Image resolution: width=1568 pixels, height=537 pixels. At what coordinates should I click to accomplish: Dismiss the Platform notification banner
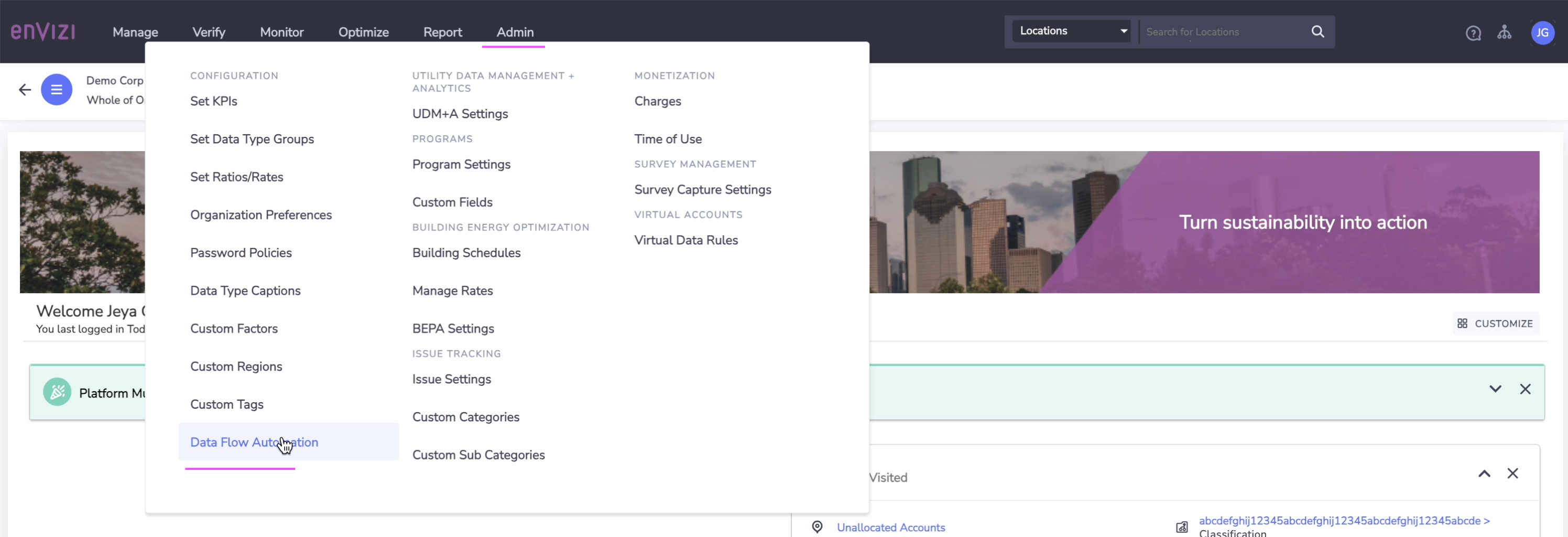(1525, 389)
